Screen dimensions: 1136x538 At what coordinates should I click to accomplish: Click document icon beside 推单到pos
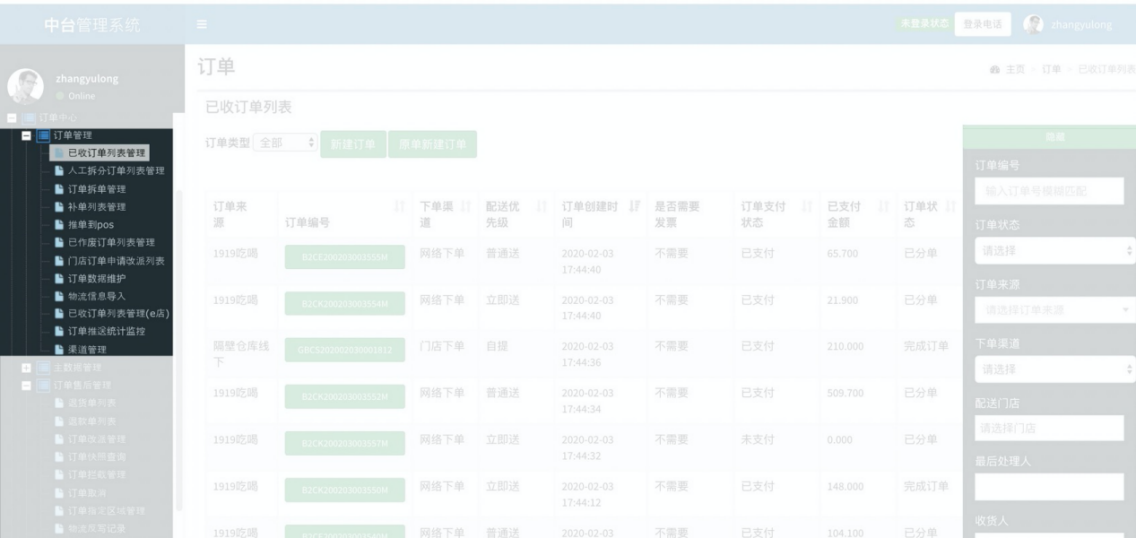click(59, 224)
